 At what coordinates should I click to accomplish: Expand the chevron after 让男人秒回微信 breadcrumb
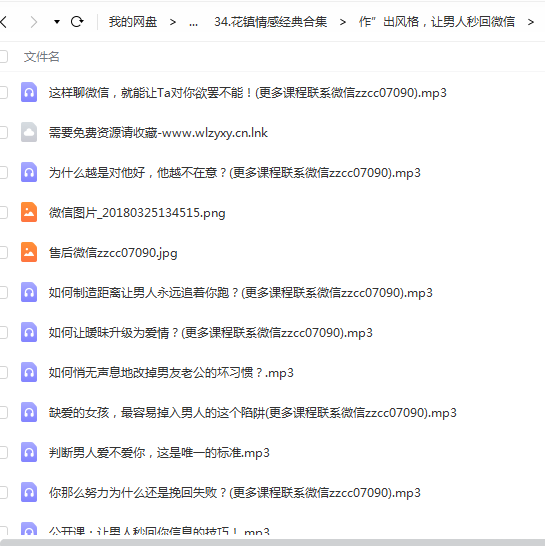[x=530, y=22]
